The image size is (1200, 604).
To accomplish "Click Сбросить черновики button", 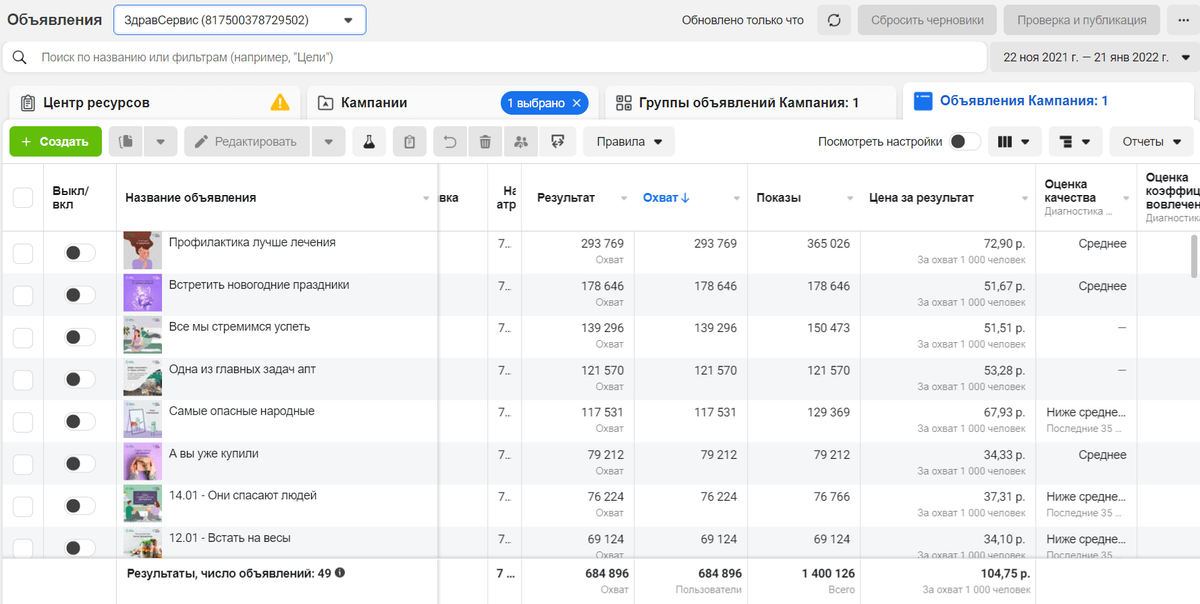I will [927, 20].
